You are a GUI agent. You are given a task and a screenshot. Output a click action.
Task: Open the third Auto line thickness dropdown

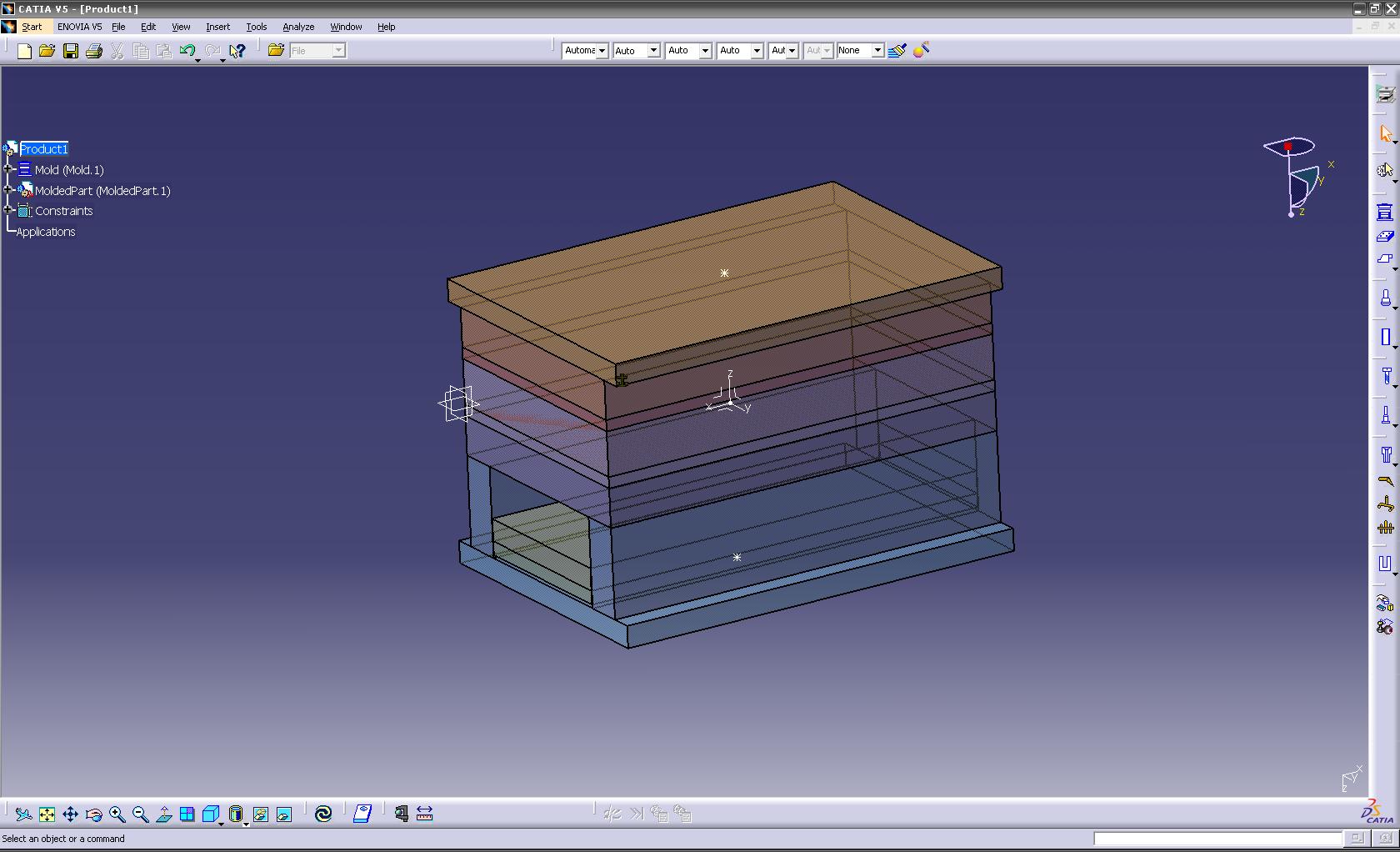pos(705,51)
